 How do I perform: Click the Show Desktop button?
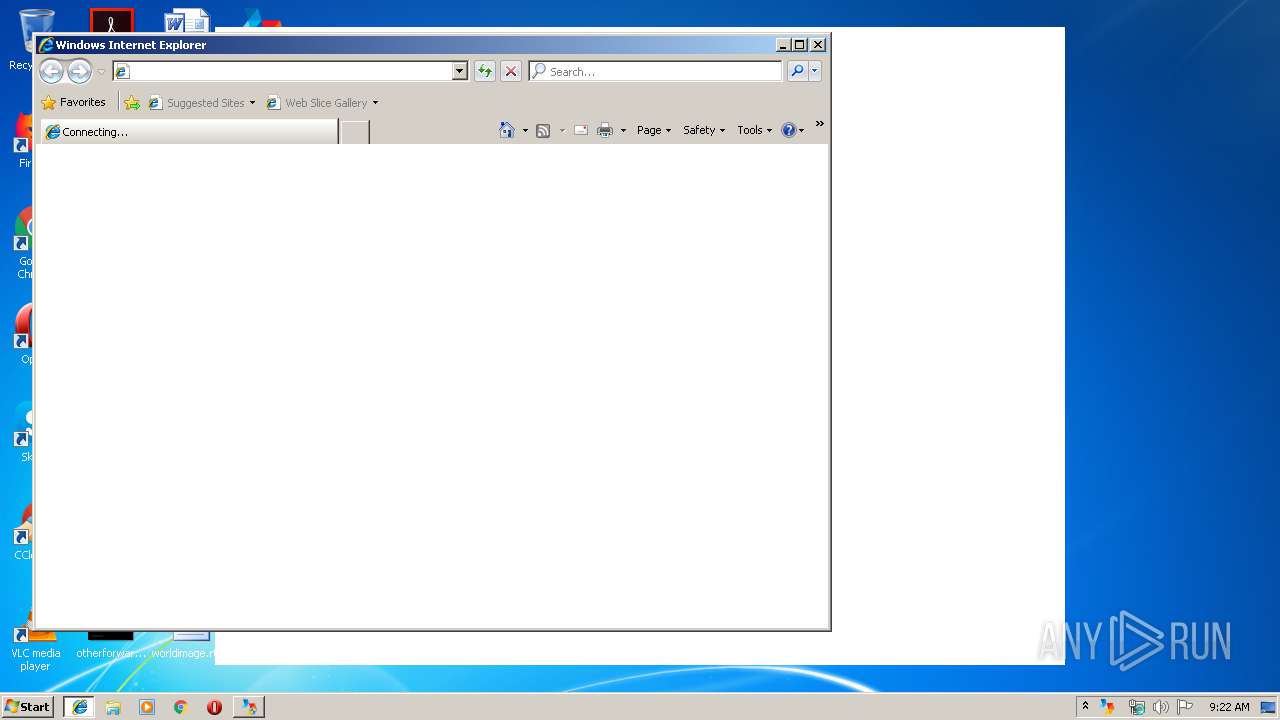tap(1269, 707)
